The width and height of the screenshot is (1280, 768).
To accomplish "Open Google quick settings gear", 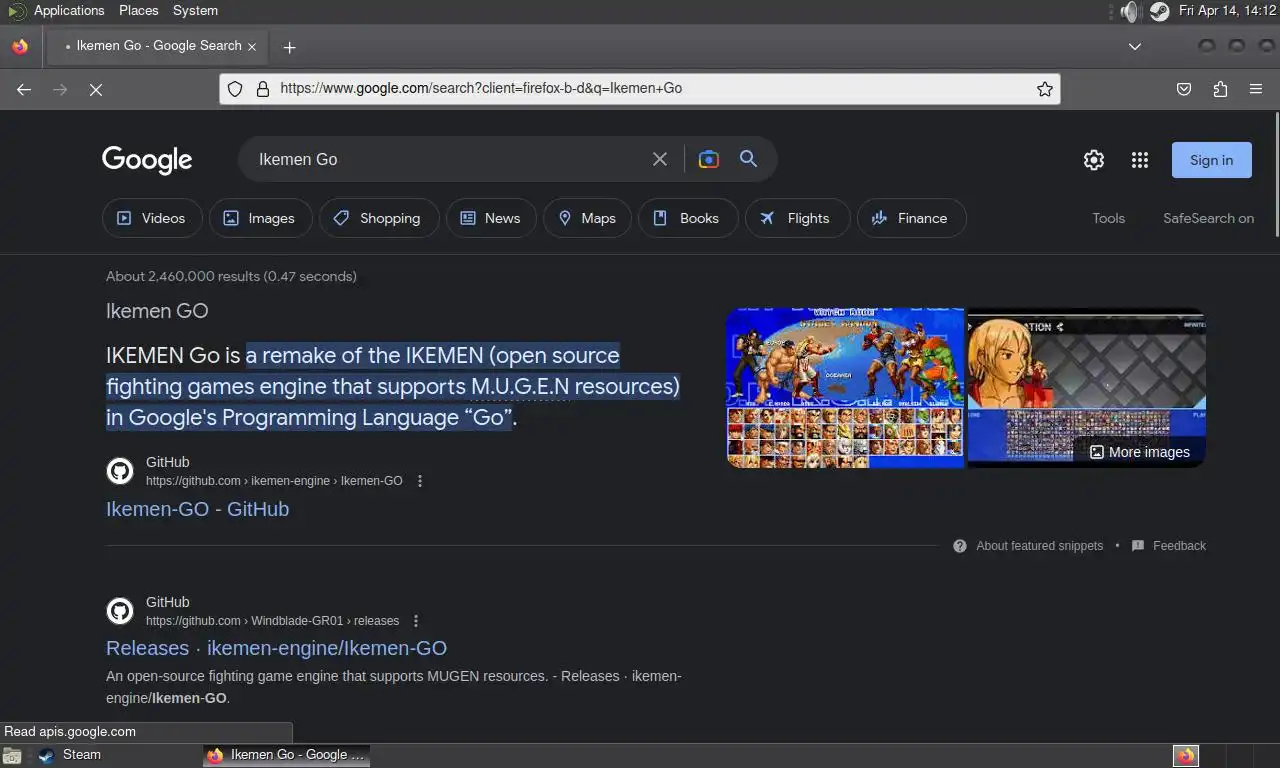I will tap(1094, 160).
